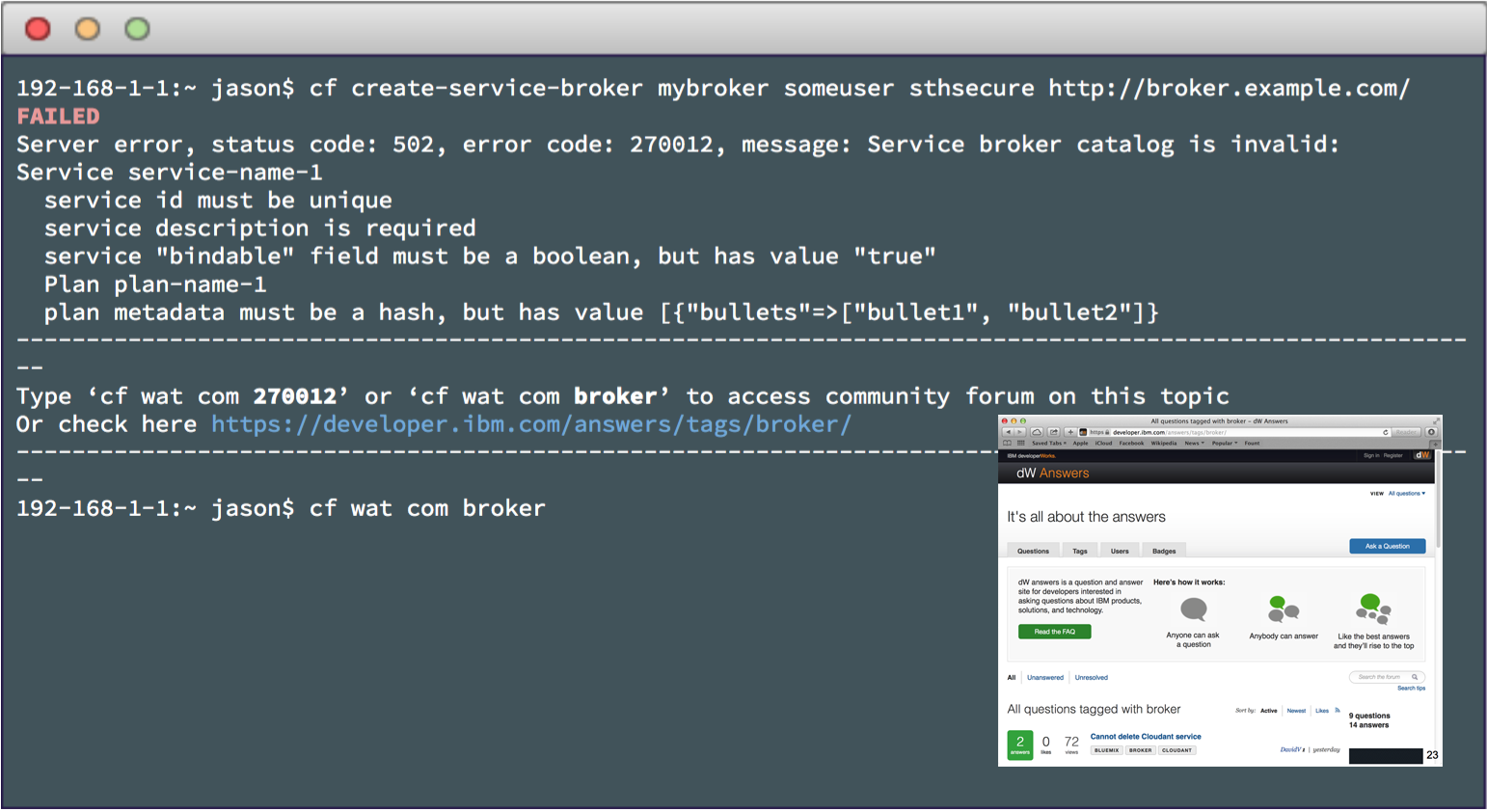Click the Share icon in browser toolbar
This screenshot has height=812, width=1487.
[1054, 432]
